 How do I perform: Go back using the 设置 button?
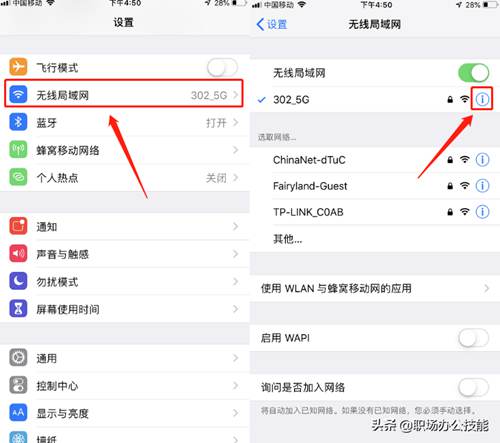click(272, 24)
